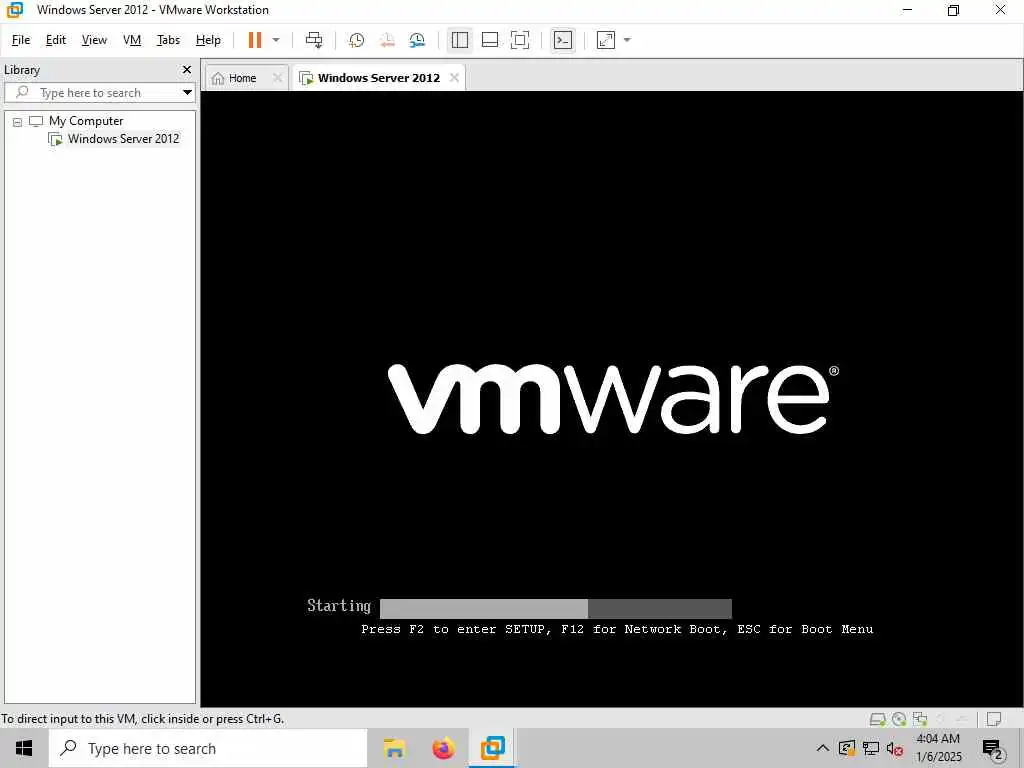Click the stretch guest display icon
Viewport: 1024px width, 768px height.
pos(606,40)
